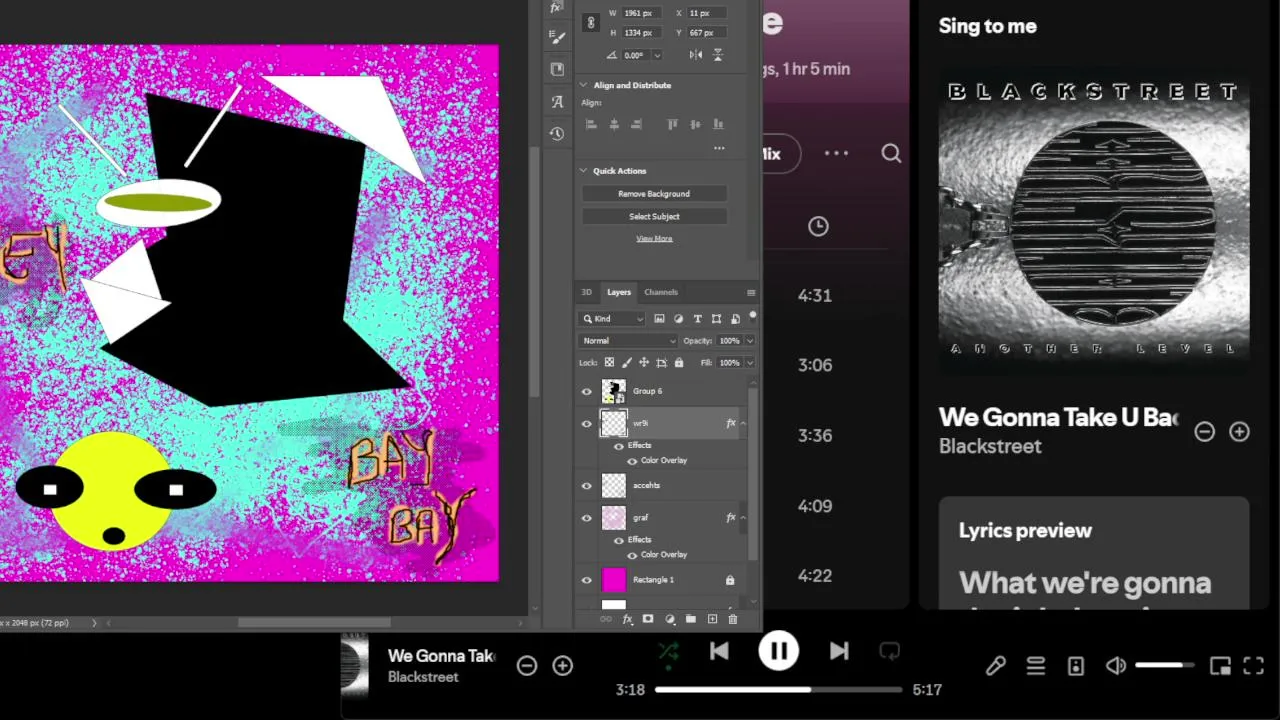Screen dimensions: 1280x720
Task: Delete layer trash icon
Action: (x=733, y=619)
